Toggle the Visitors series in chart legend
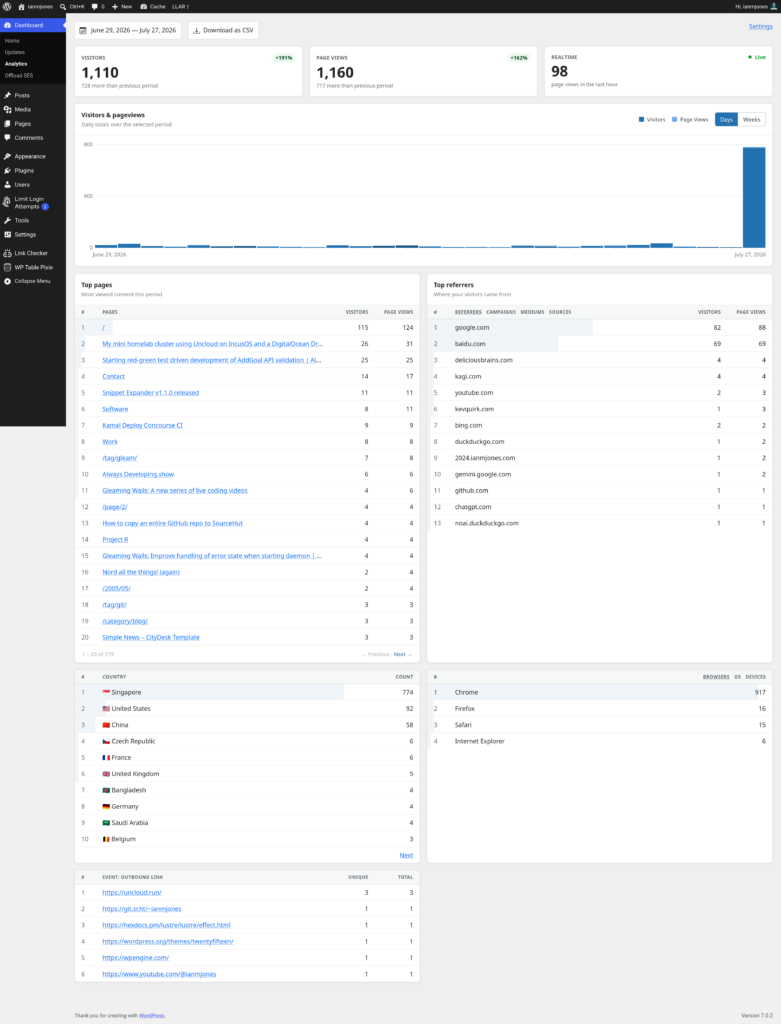The image size is (781, 1024). click(x=652, y=120)
